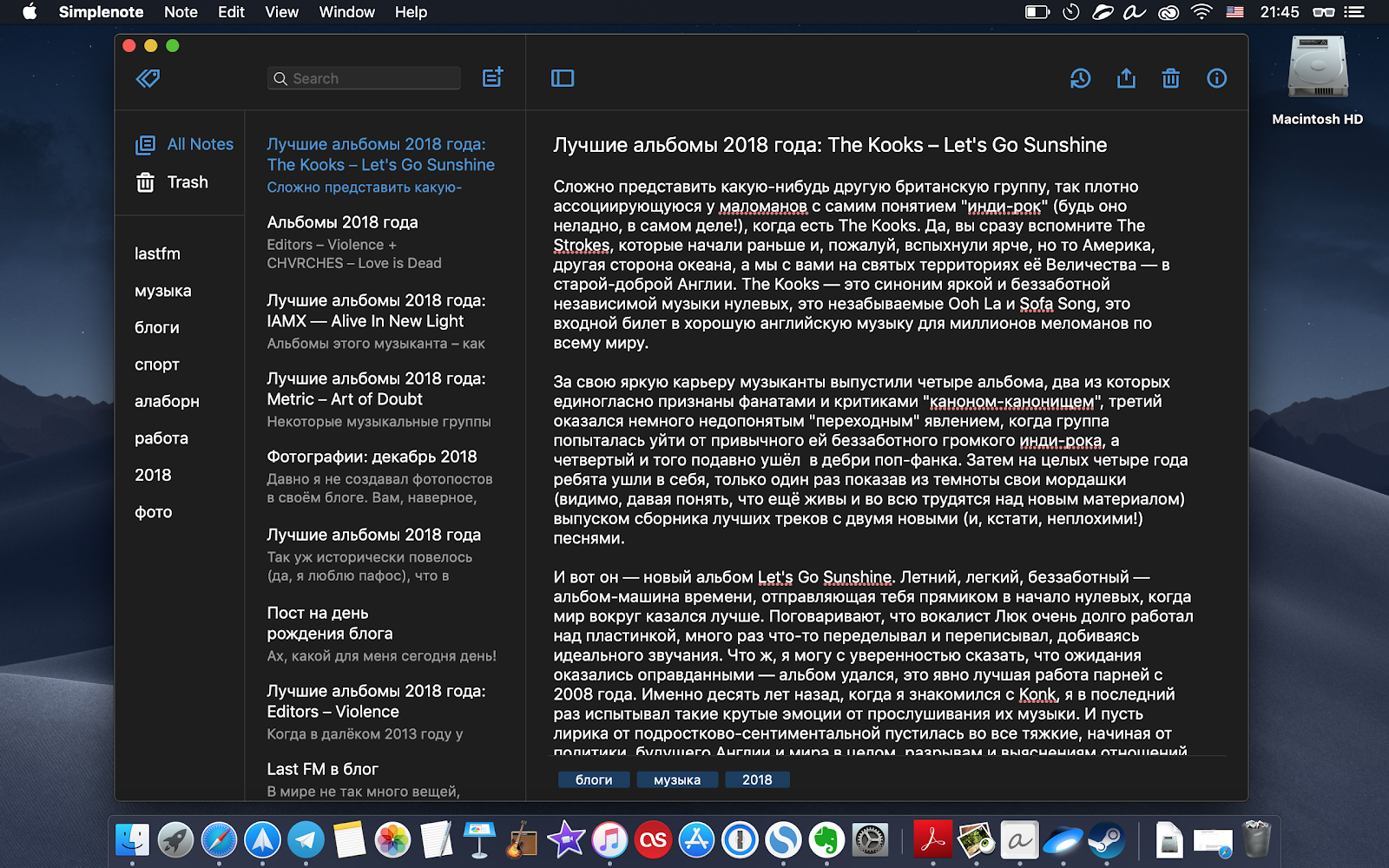Open Finder from the Dock
Screen dimensions: 1389x868
(133, 839)
